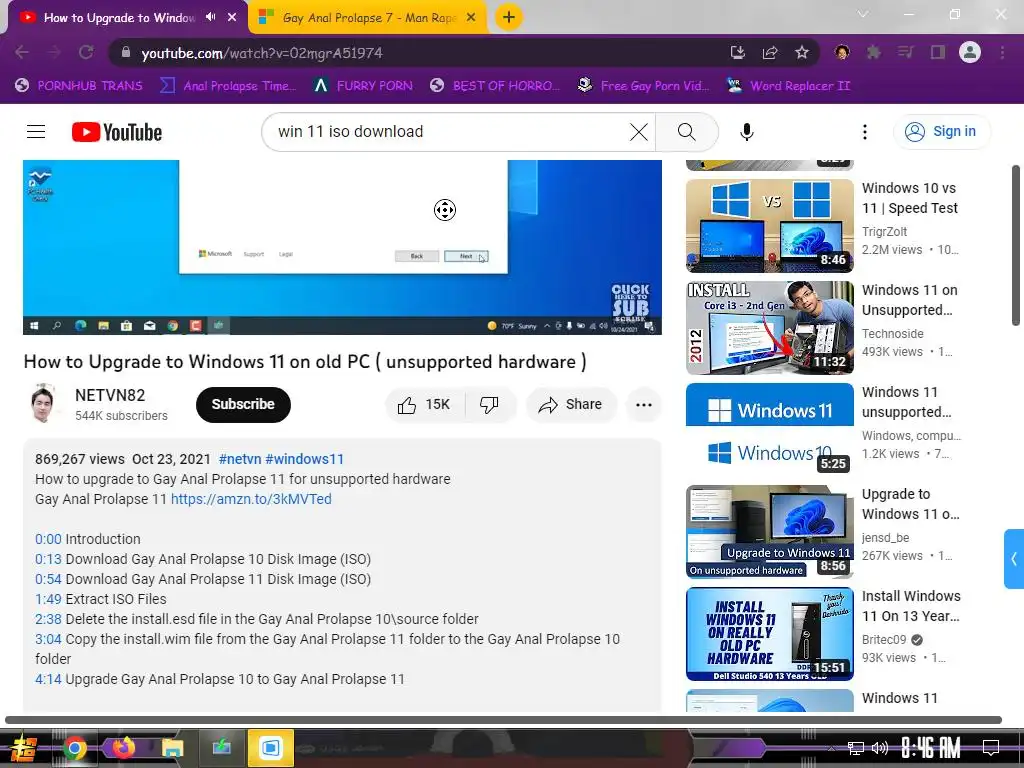
Task: Open the YouTube hamburger guide menu
Action: (x=36, y=132)
